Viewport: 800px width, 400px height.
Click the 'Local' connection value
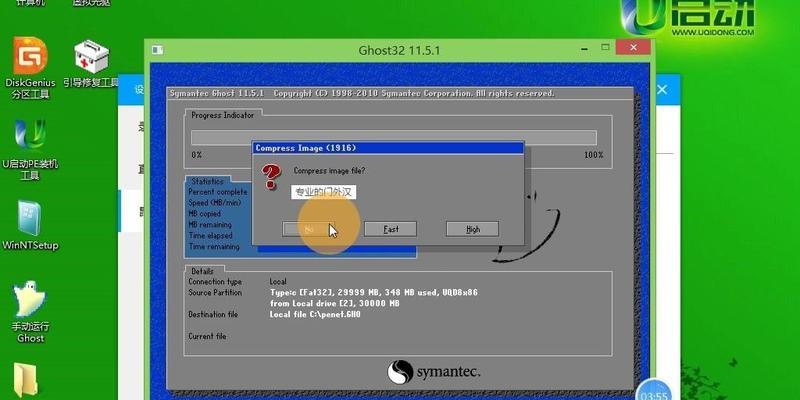[278, 282]
